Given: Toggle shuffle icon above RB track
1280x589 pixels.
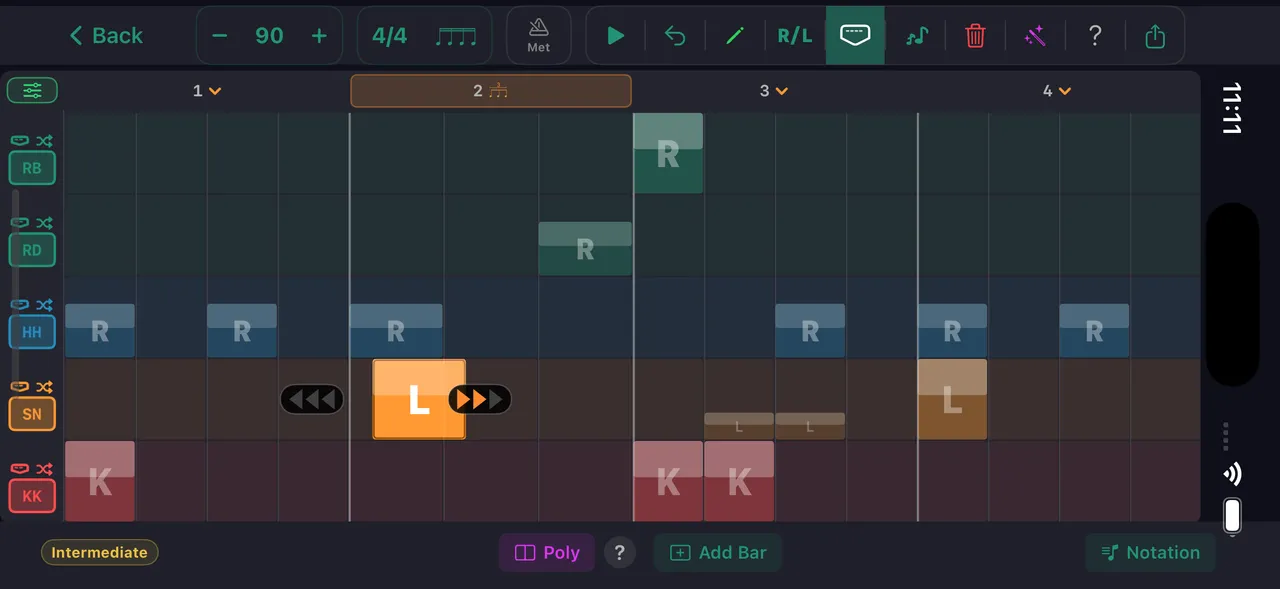Looking at the screenshot, I should click(x=45, y=141).
